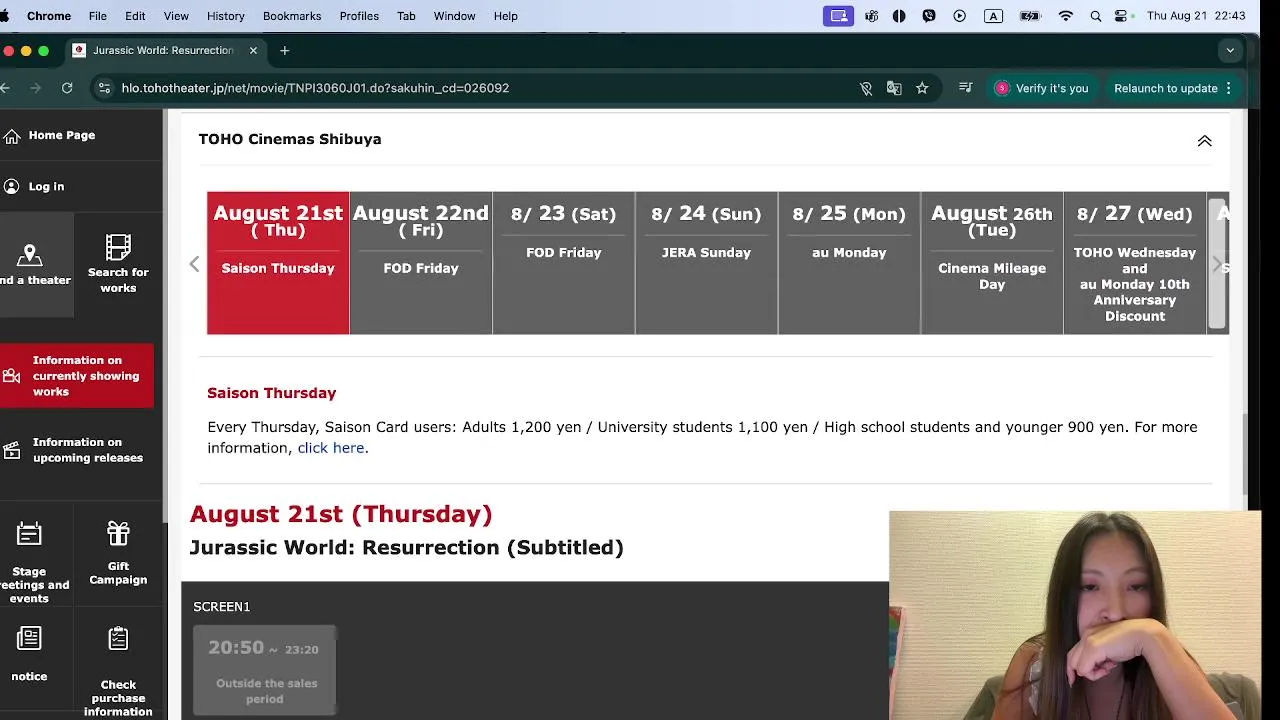Screen dimensions: 1280x720
Task: Open the Tab menu
Action: click(x=406, y=16)
